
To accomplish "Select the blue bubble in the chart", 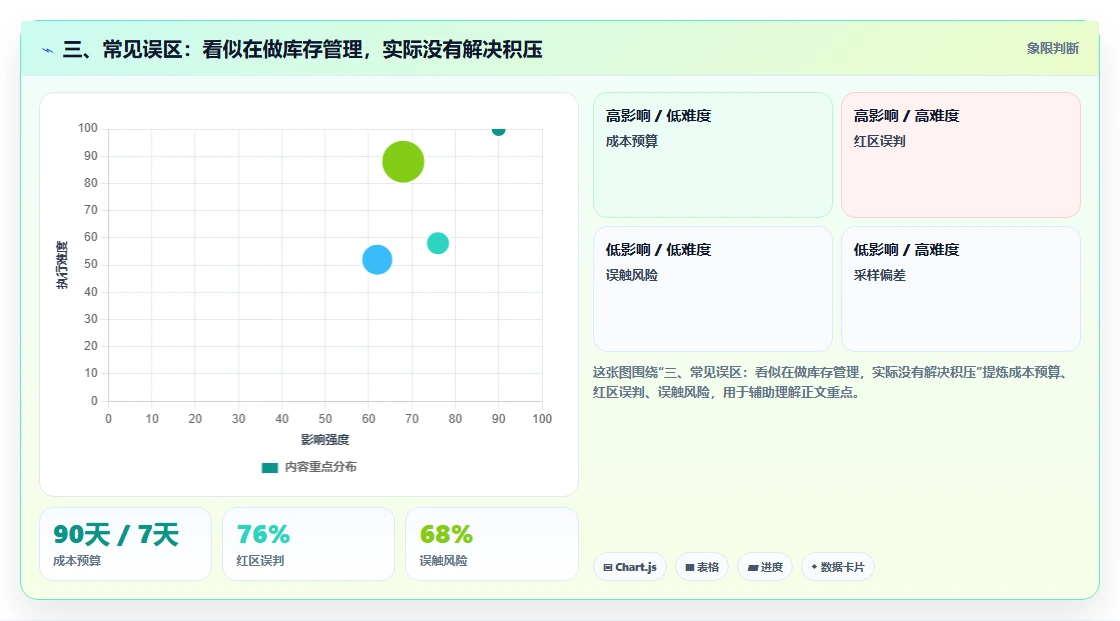I will 377,259.
